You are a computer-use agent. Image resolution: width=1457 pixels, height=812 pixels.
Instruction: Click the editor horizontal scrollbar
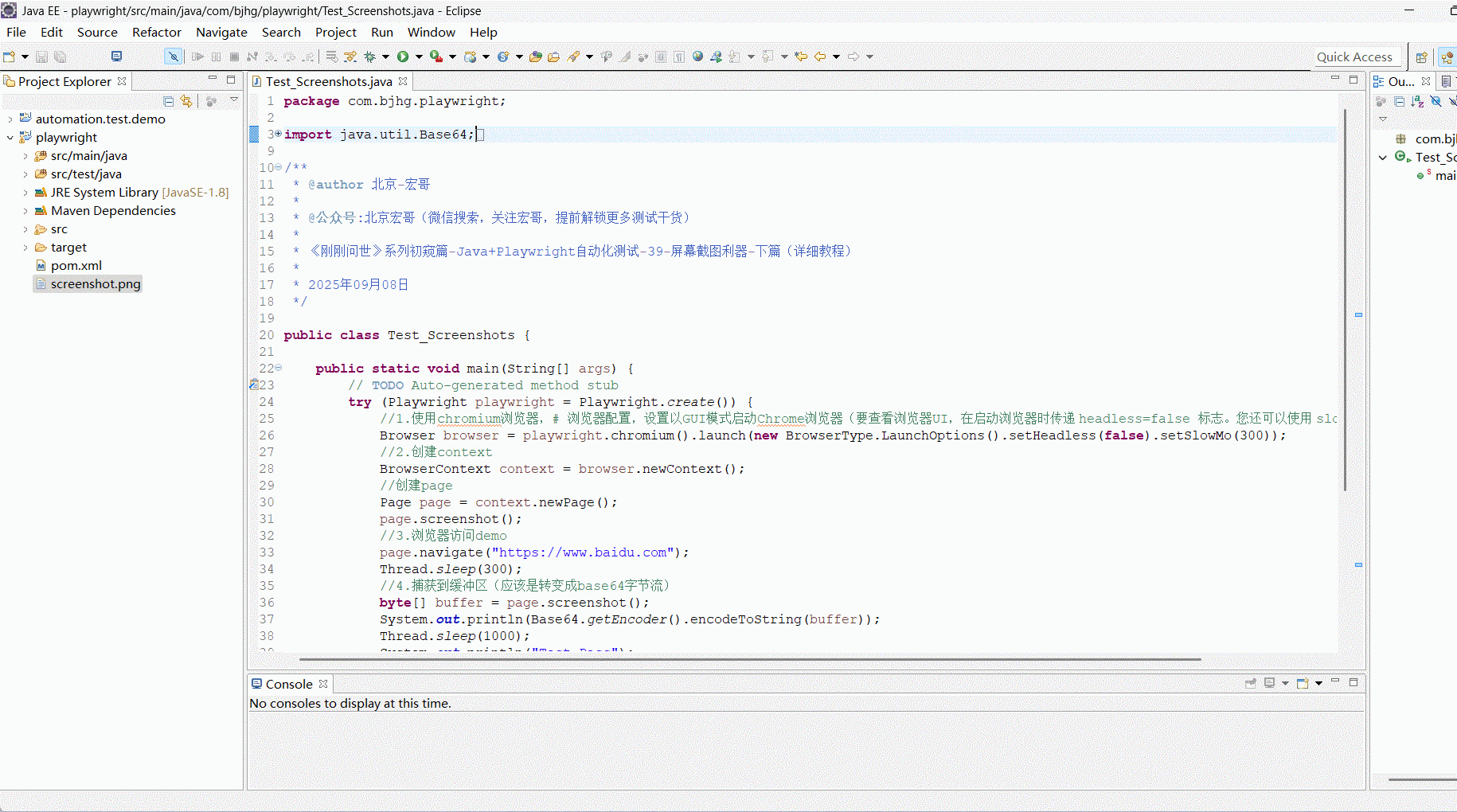750,659
